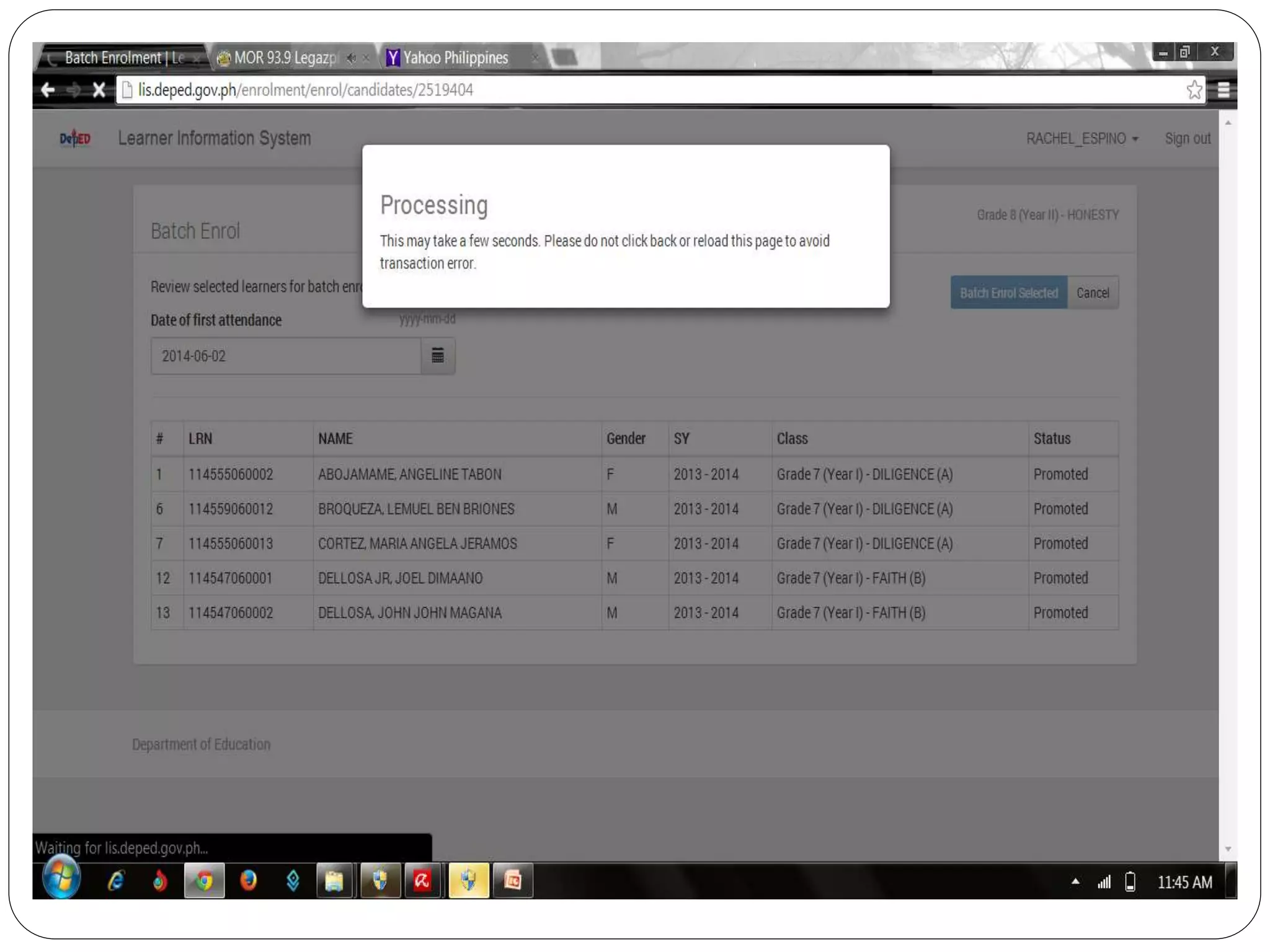Image resolution: width=1270 pixels, height=952 pixels.
Task: Show hidden system tray icons
Action: coord(1075,881)
